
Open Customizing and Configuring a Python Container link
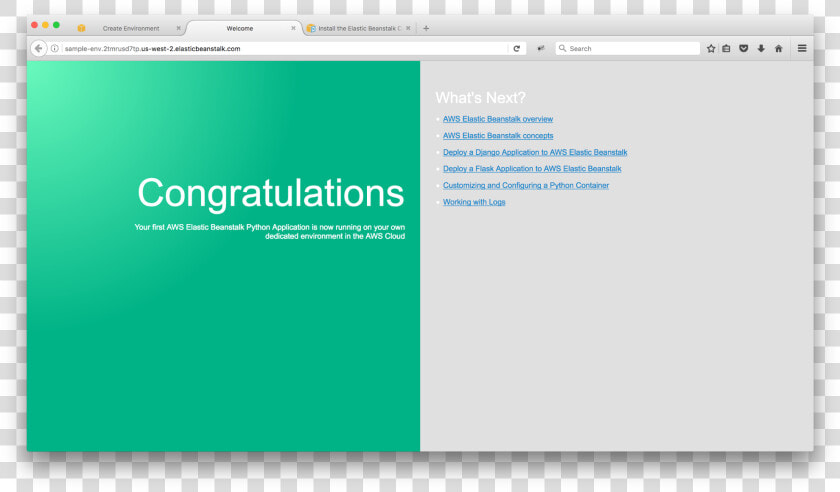tap(526, 185)
